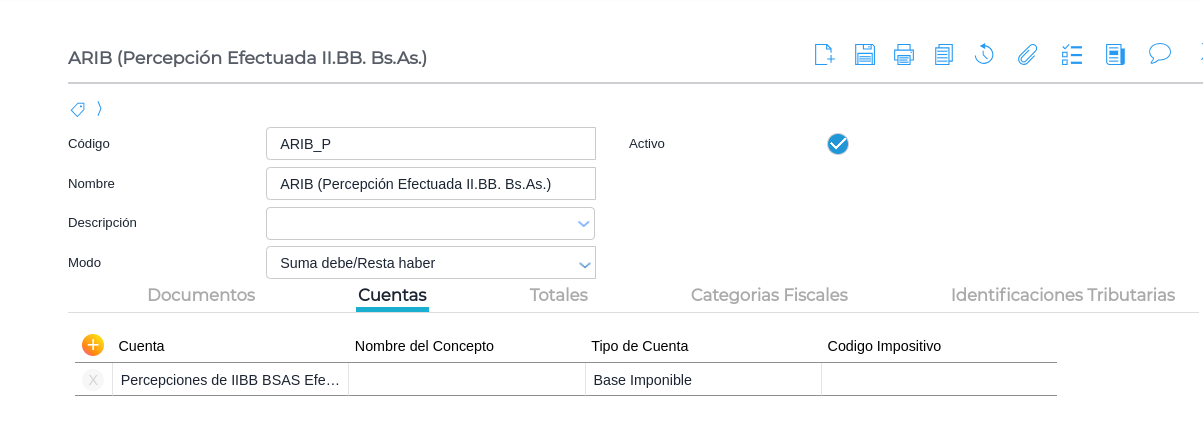Viewport: 1203px width, 436px height.
Task: Expand the chevron next to the tag icon
Action: 99,109
